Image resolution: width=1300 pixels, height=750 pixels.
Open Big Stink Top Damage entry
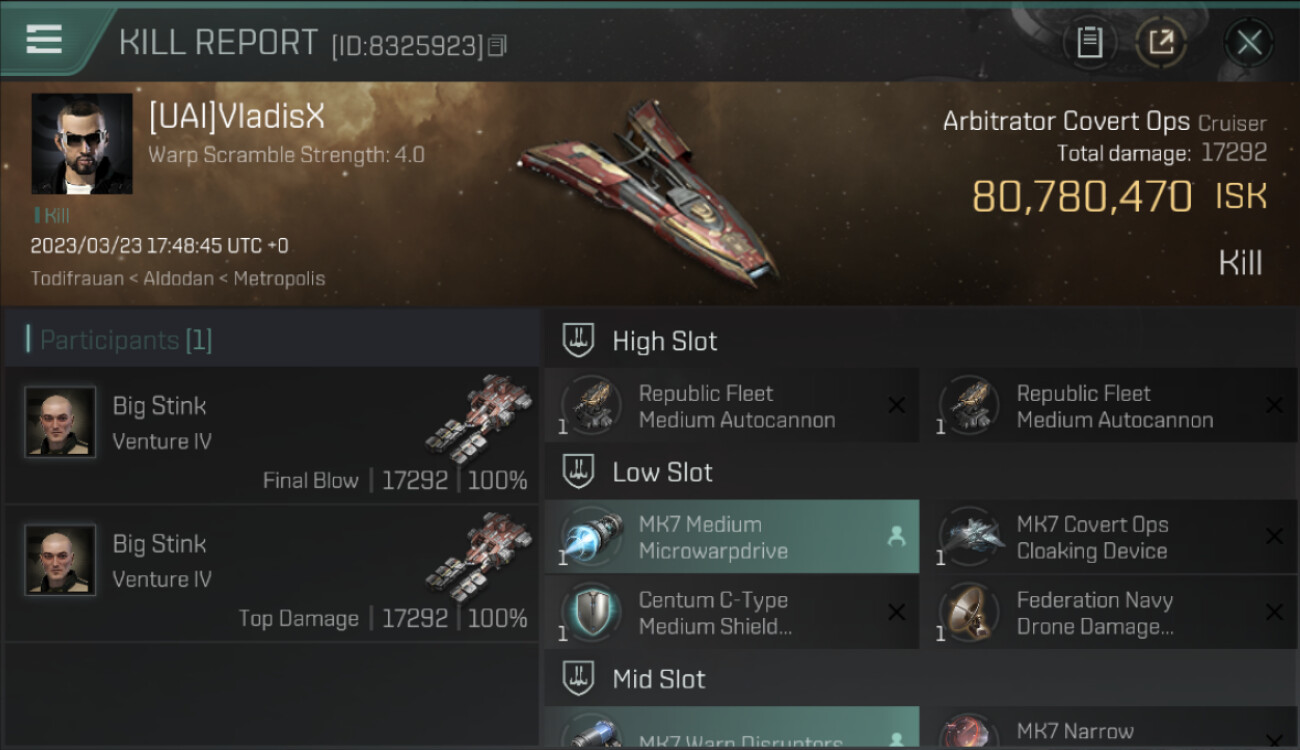point(272,573)
